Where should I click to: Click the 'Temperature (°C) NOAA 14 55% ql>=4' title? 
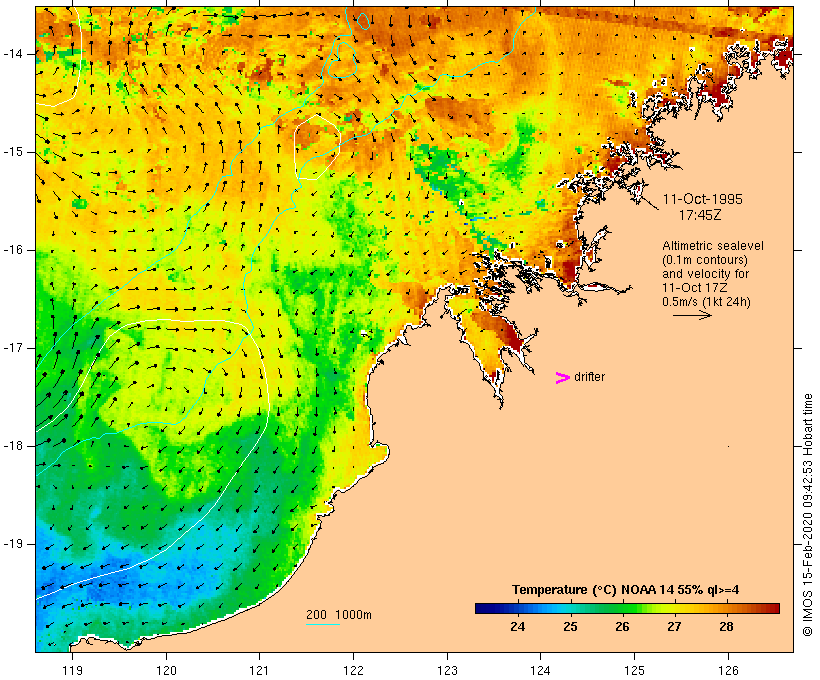[x=625, y=590]
